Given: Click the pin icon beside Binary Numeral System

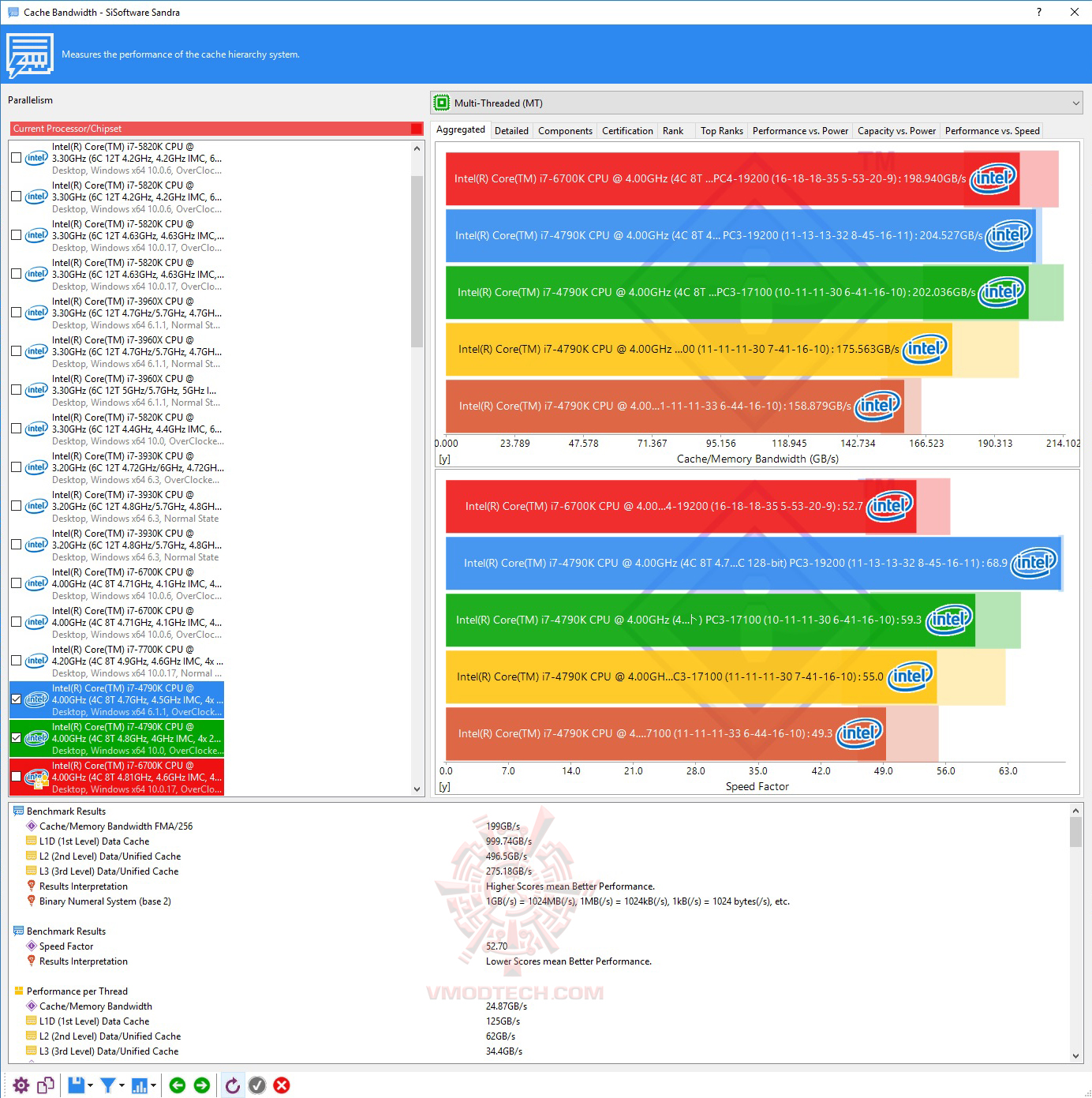Looking at the screenshot, I should [x=32, y=901].
